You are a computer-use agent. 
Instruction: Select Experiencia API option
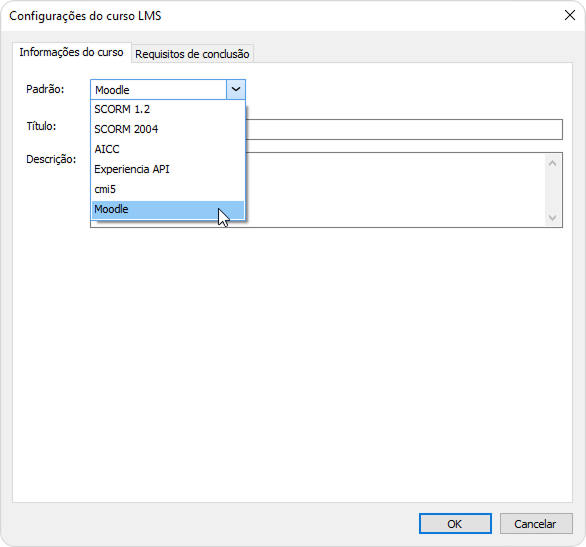pyautogui.click(x=168, y=169)
